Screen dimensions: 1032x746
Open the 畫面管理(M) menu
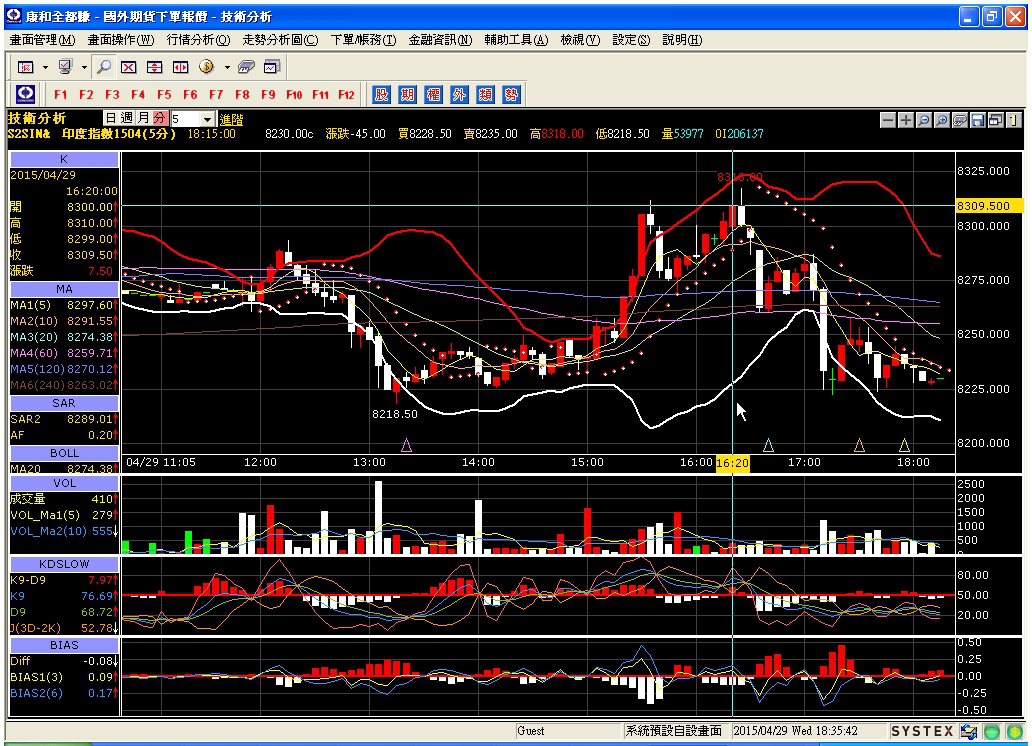[42, 40]
